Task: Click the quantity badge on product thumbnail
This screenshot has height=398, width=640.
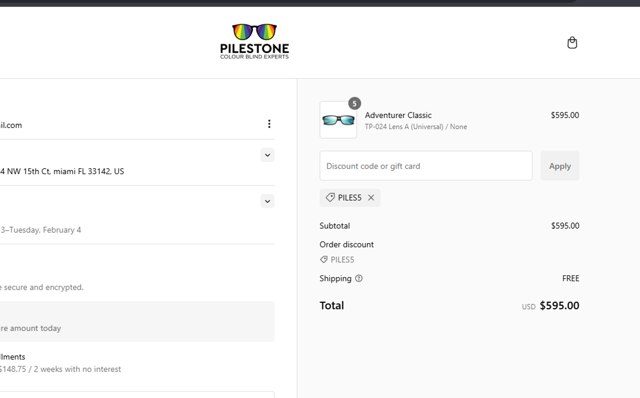Action: [355, 104]
